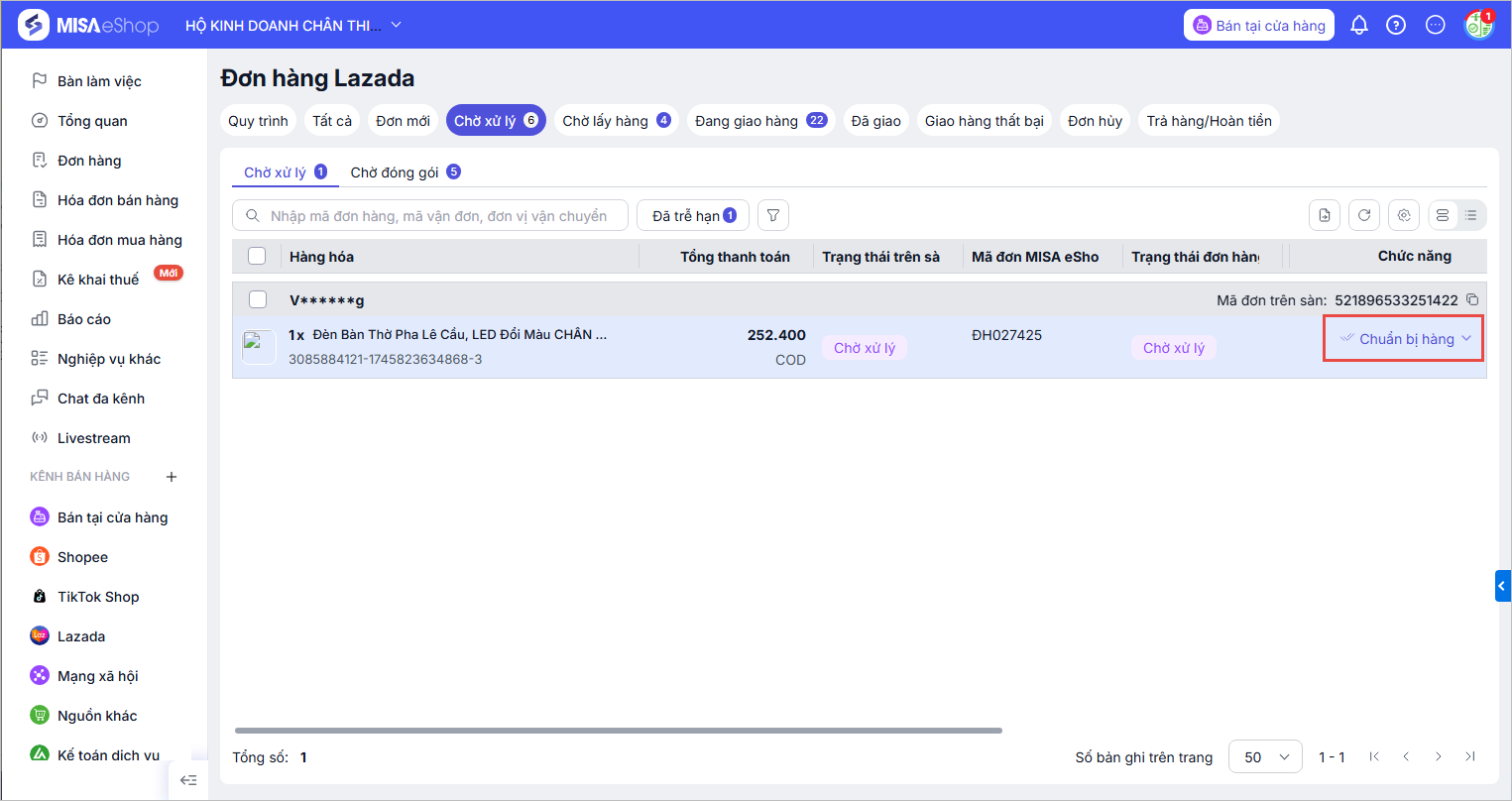Click the total payment amount 252.400
The image size is (1512, 801).
pyautogui.click(x=776, y=335)
